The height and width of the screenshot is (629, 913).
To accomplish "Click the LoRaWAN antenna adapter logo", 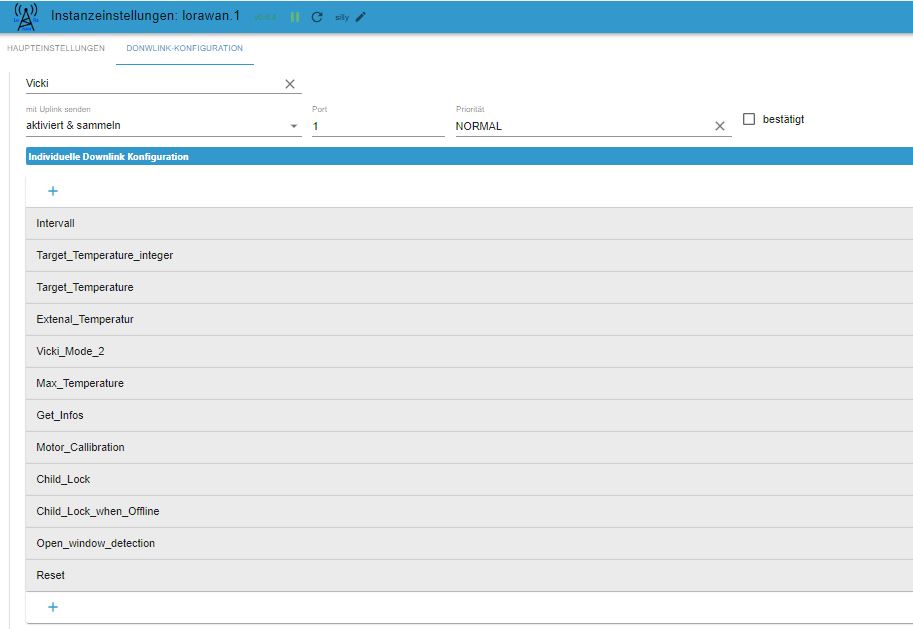I will pyautogui.click(x=26, y=16).
